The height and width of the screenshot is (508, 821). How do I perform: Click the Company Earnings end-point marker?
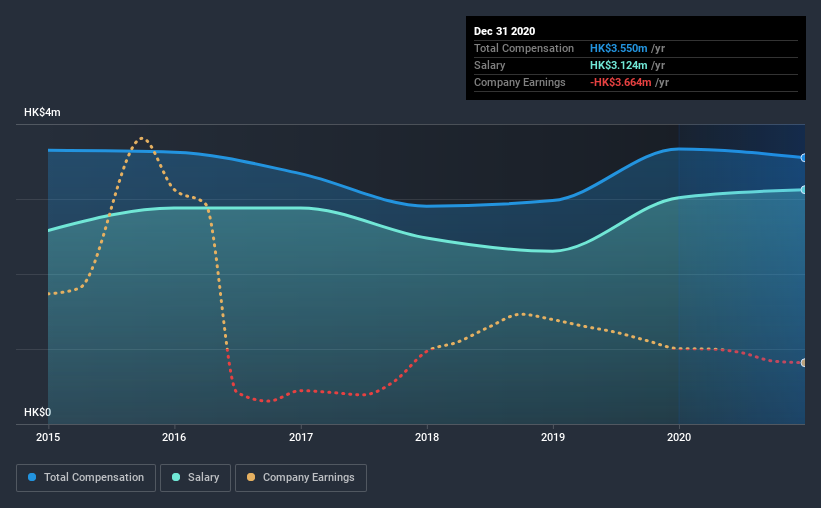[x=804, y=362]
